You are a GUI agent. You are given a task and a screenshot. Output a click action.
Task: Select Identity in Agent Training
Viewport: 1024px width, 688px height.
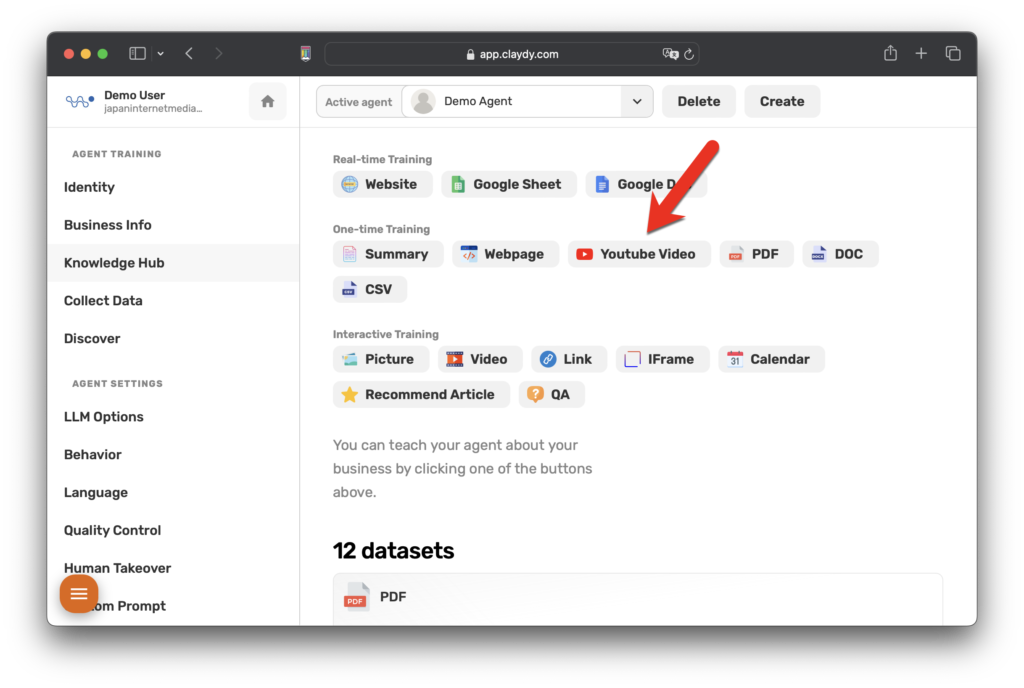89,187
